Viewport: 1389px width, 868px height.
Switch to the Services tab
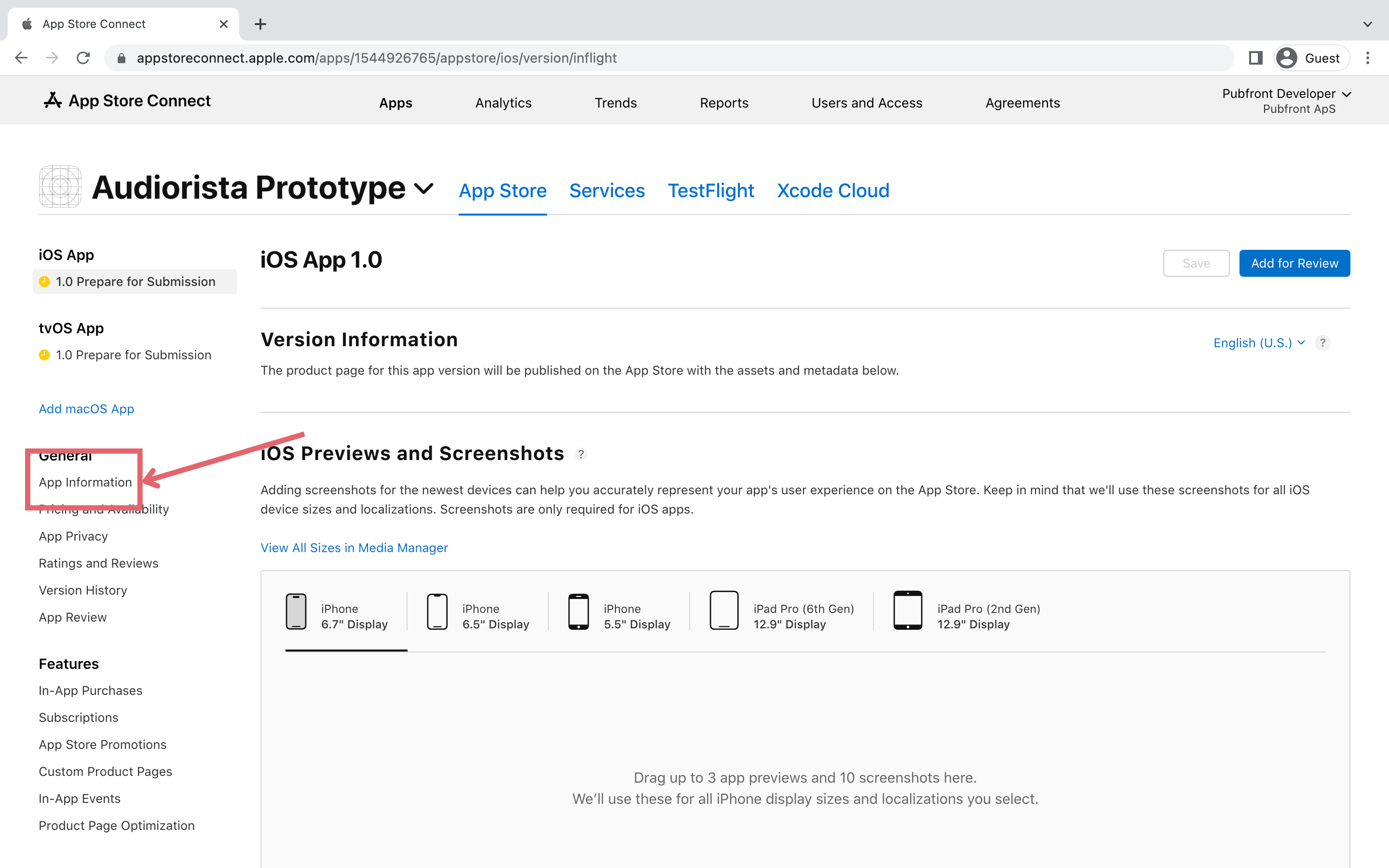(x=607, y=190)
